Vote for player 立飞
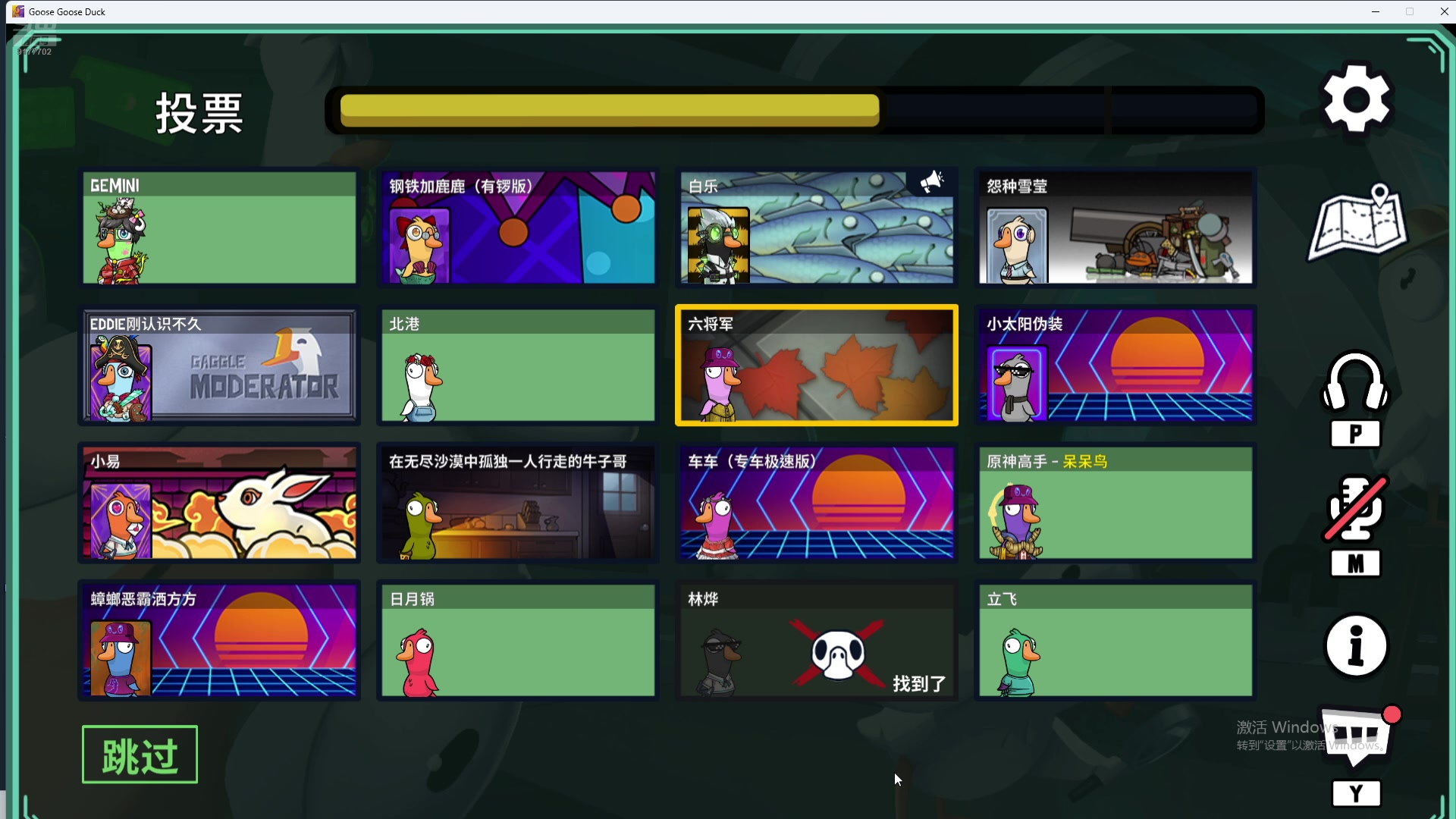Viewport: 1456px width, 819px height. coord(1116,641)
